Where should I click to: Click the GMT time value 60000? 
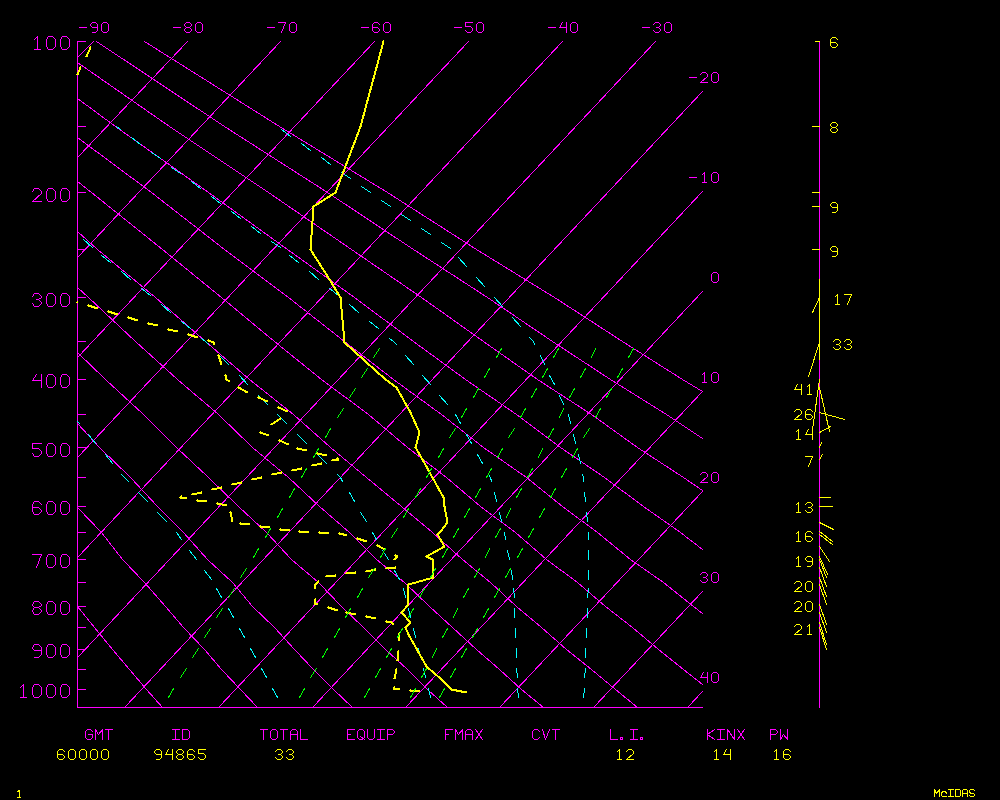click(x=83, y=754)
